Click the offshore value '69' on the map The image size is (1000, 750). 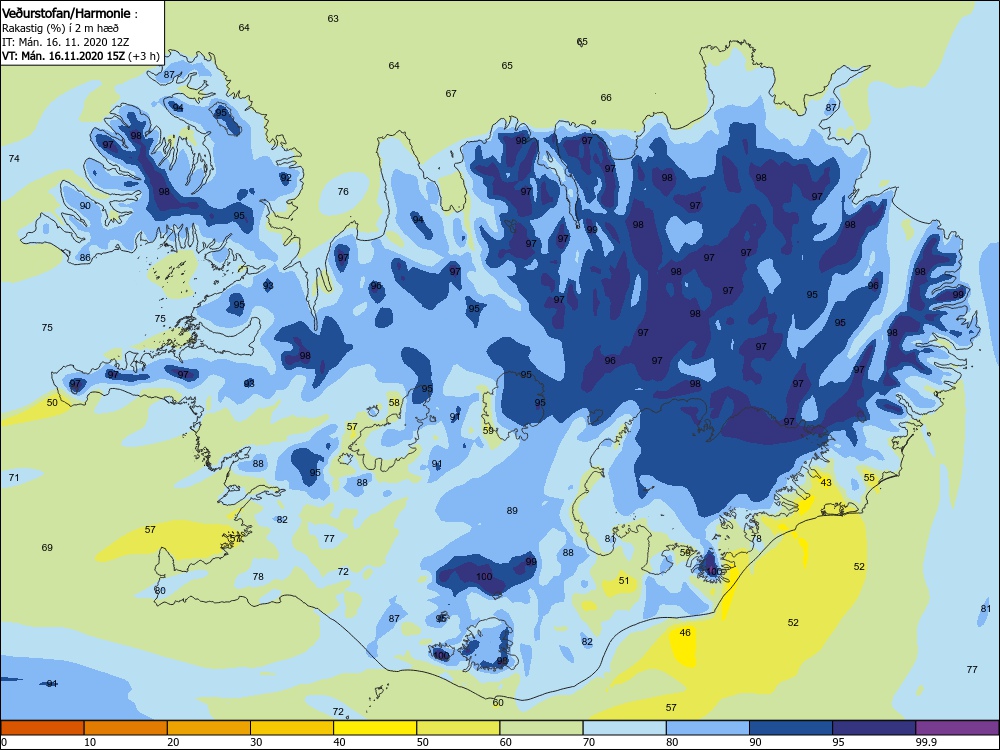coord(47,547)
